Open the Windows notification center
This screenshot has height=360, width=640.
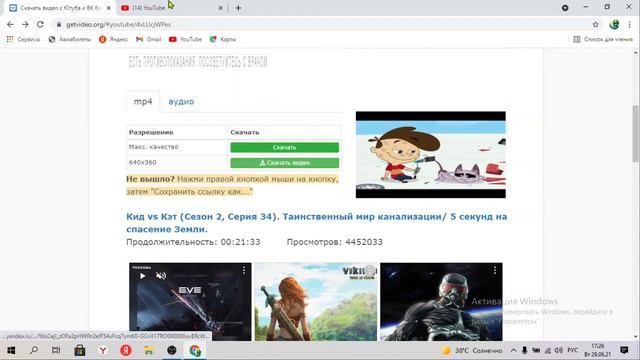[x=624, y=351]
